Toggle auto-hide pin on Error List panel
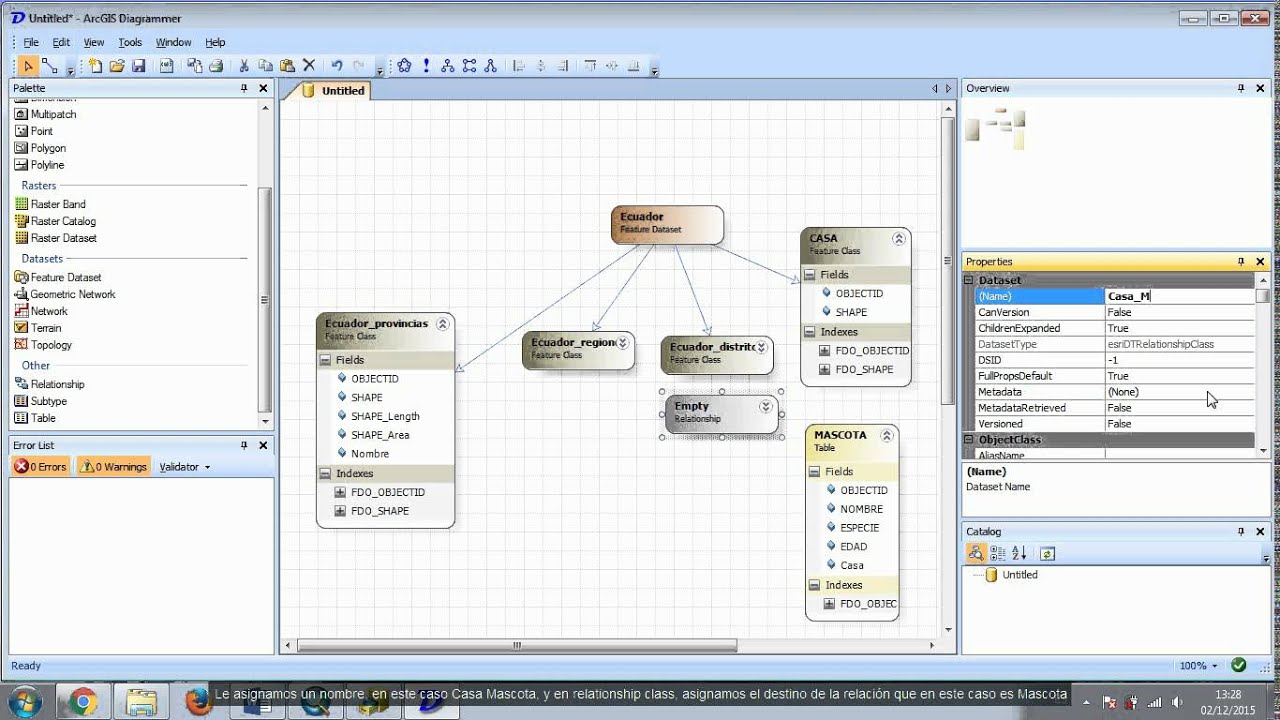 (244, 445)
